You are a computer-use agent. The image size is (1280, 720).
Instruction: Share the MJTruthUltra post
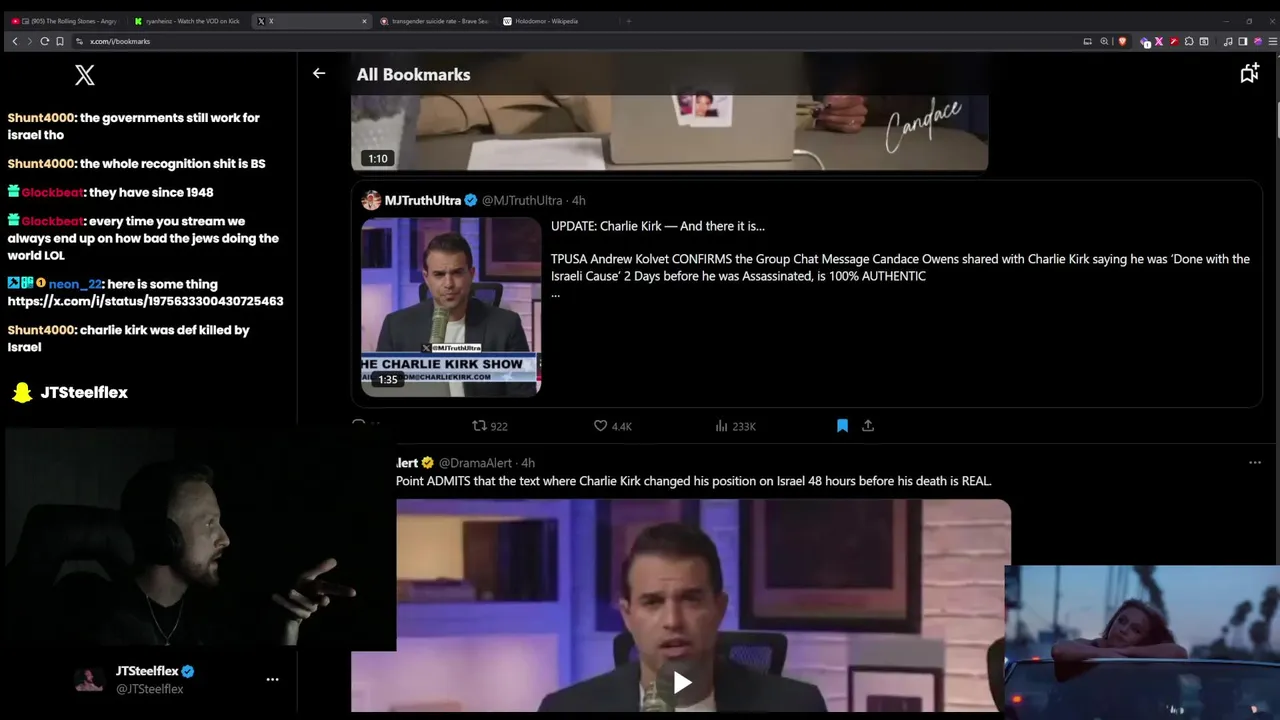click(x=868, y=426)
